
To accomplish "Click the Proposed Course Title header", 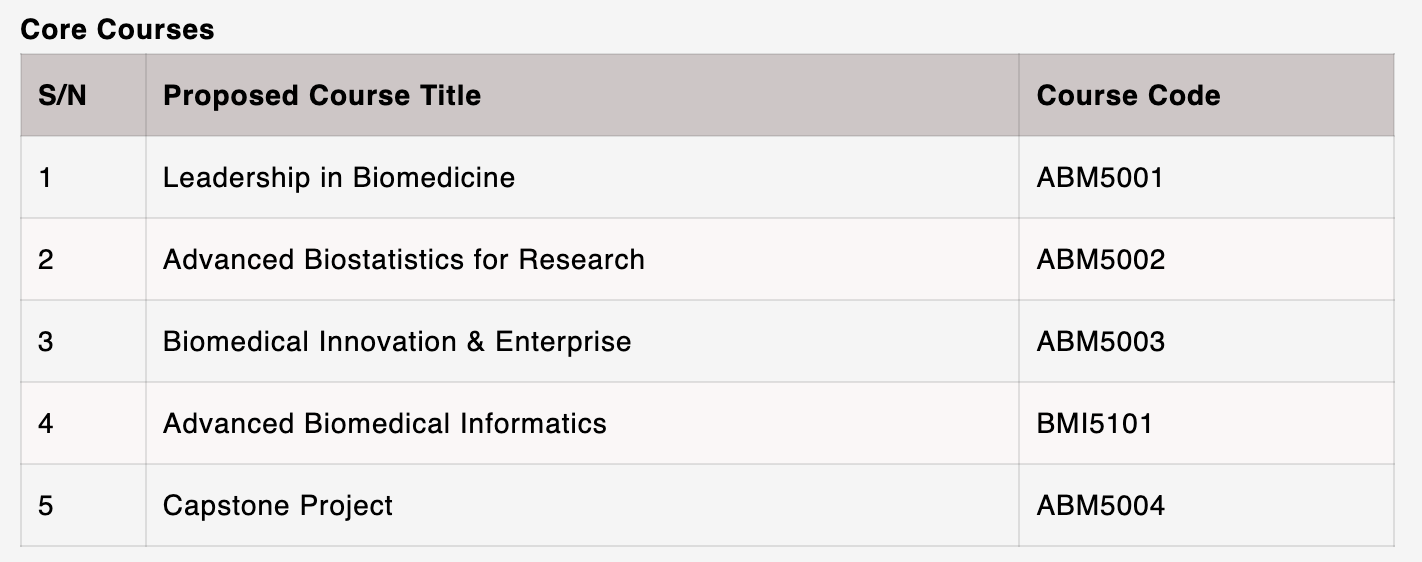I will point(322,95).
